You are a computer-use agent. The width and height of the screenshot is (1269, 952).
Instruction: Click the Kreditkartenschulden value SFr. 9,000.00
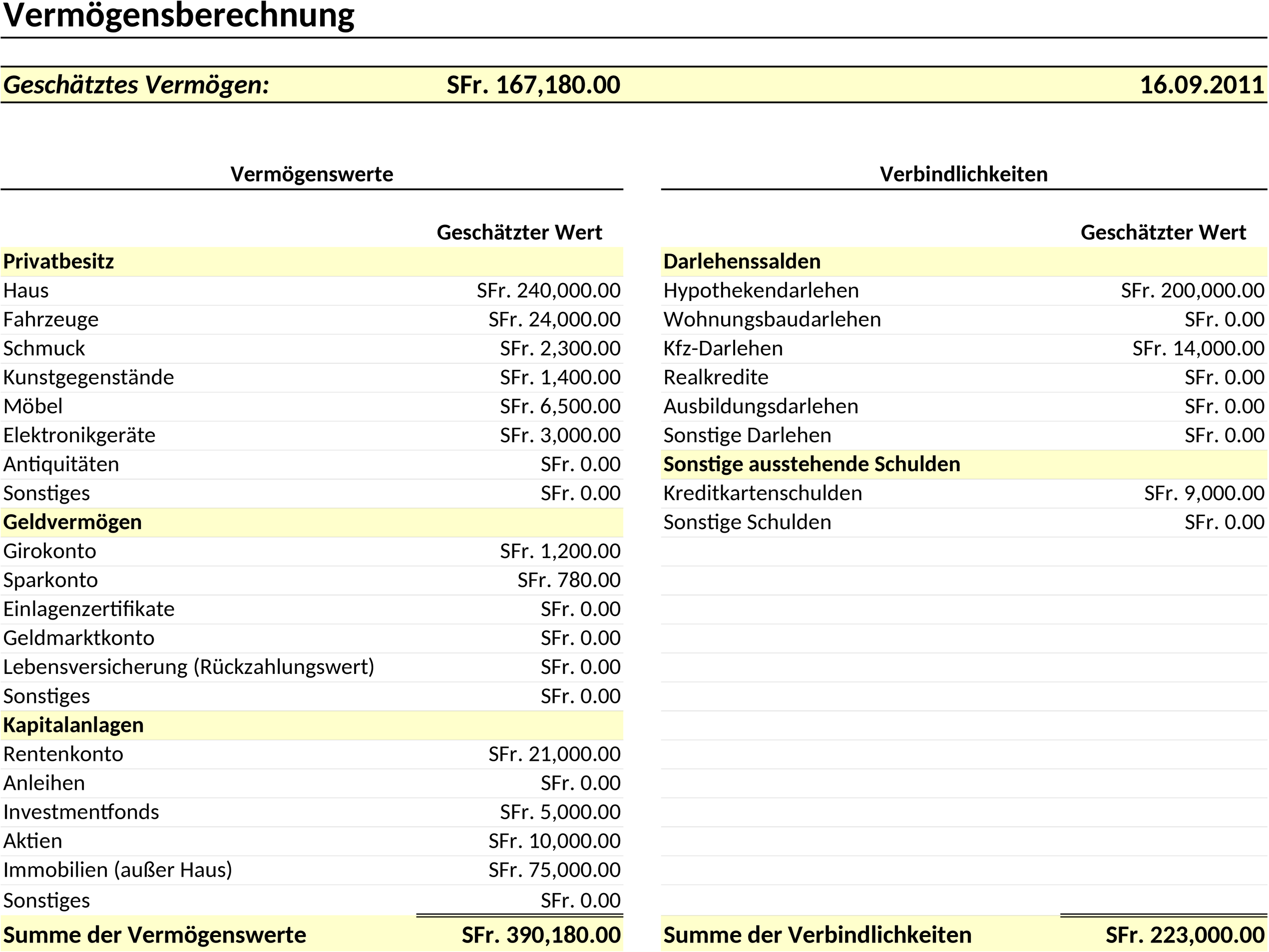1204,493
